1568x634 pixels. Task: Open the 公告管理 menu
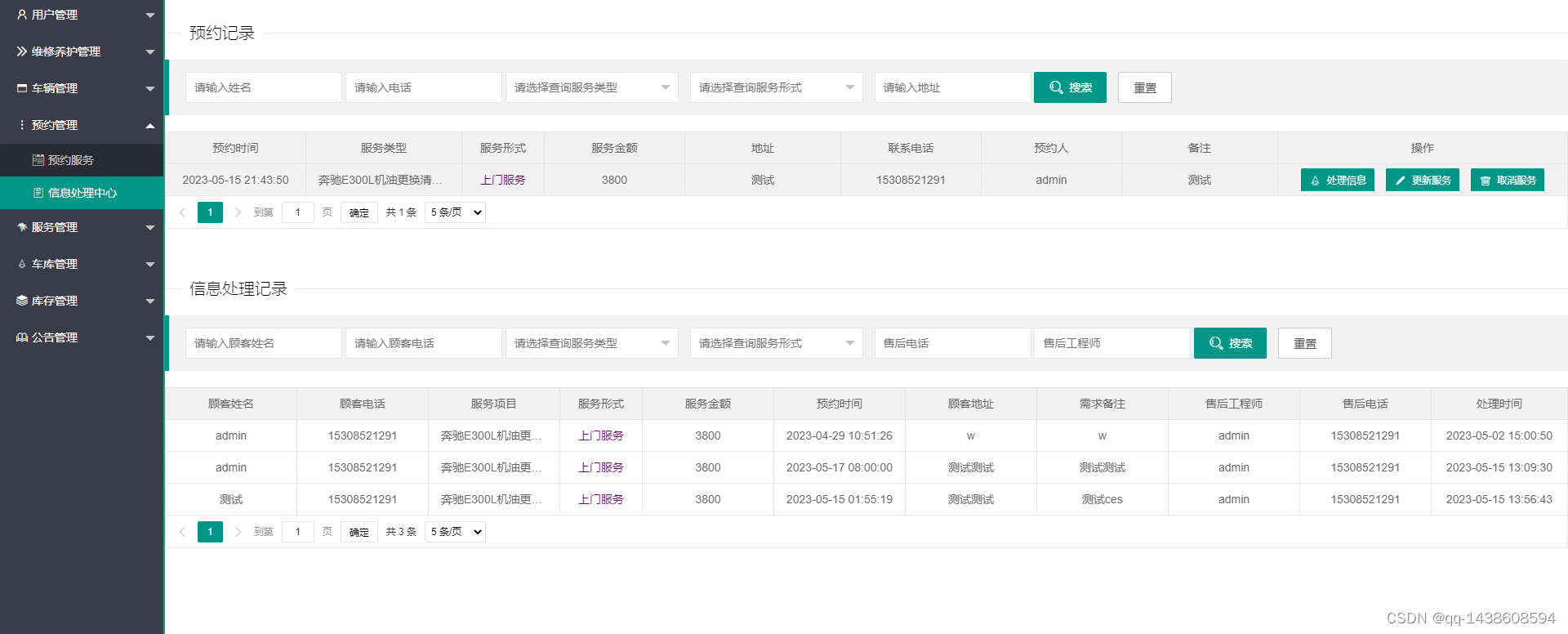[82, 337]
